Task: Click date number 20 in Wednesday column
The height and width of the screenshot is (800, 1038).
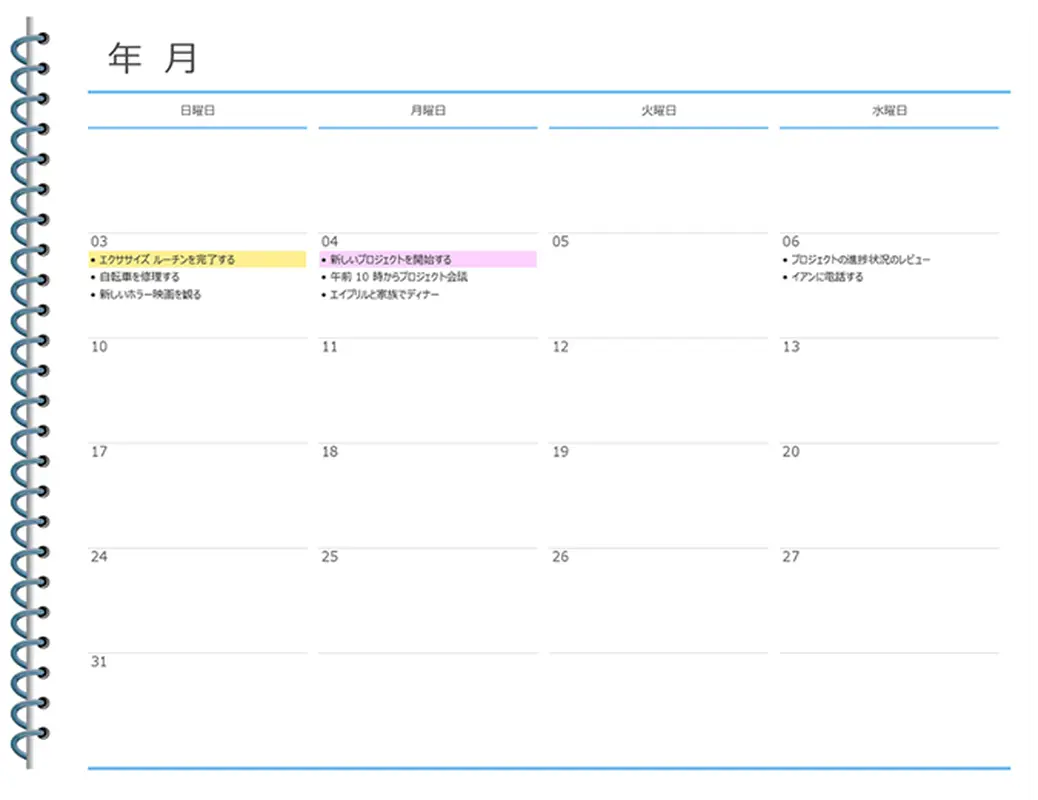Action: pos(791,452)
